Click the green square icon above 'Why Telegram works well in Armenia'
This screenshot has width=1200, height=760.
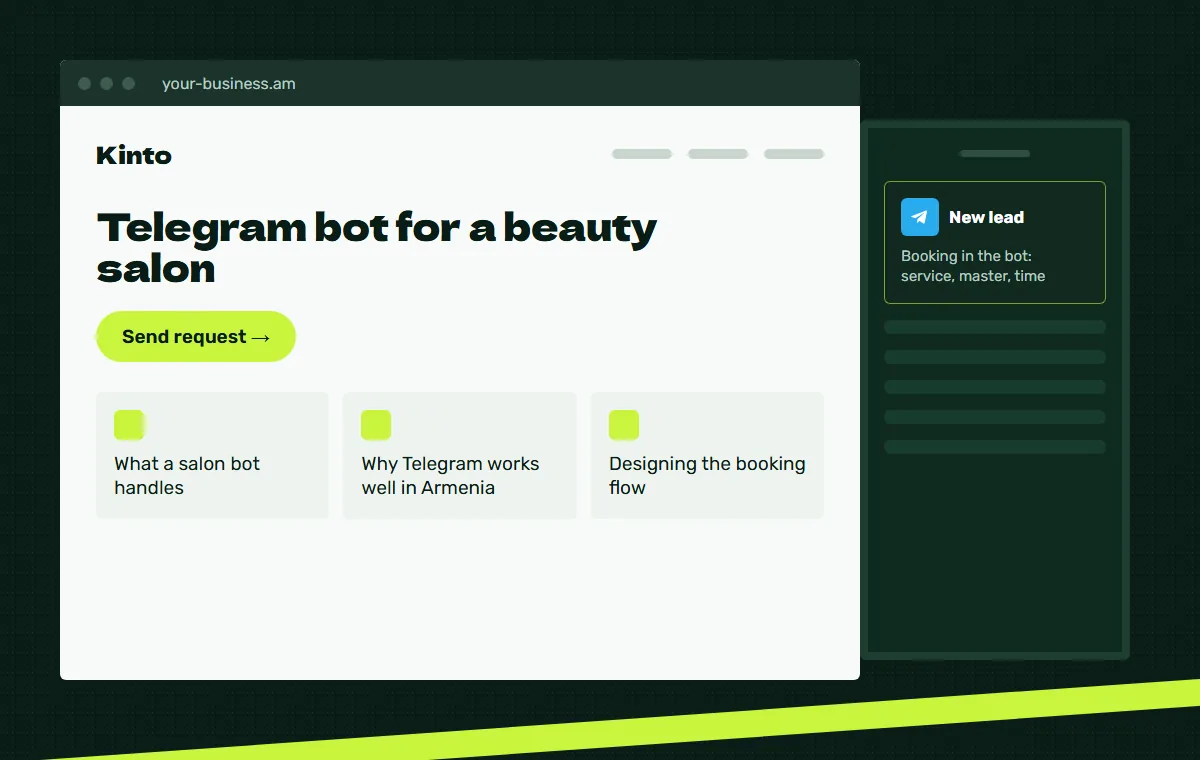[x=376, y=425]
